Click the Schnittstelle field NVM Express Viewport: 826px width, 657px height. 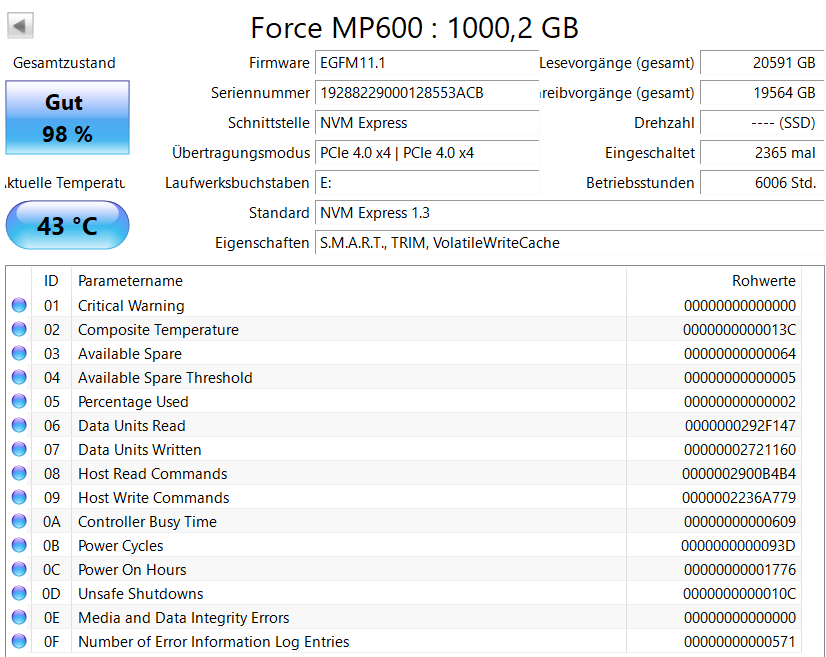pyautogui.click(x=427, y=123)
